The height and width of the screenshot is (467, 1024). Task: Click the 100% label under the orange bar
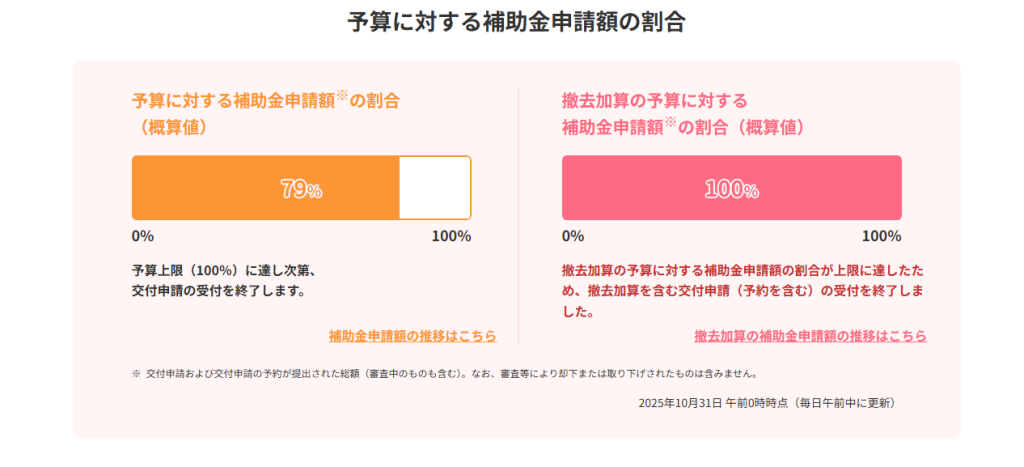point(451,237)
